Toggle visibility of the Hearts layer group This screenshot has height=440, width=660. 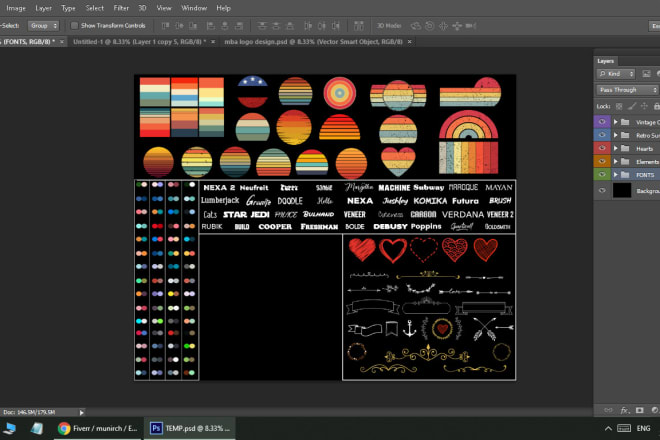pyautogui.click(x=602, y=148)
